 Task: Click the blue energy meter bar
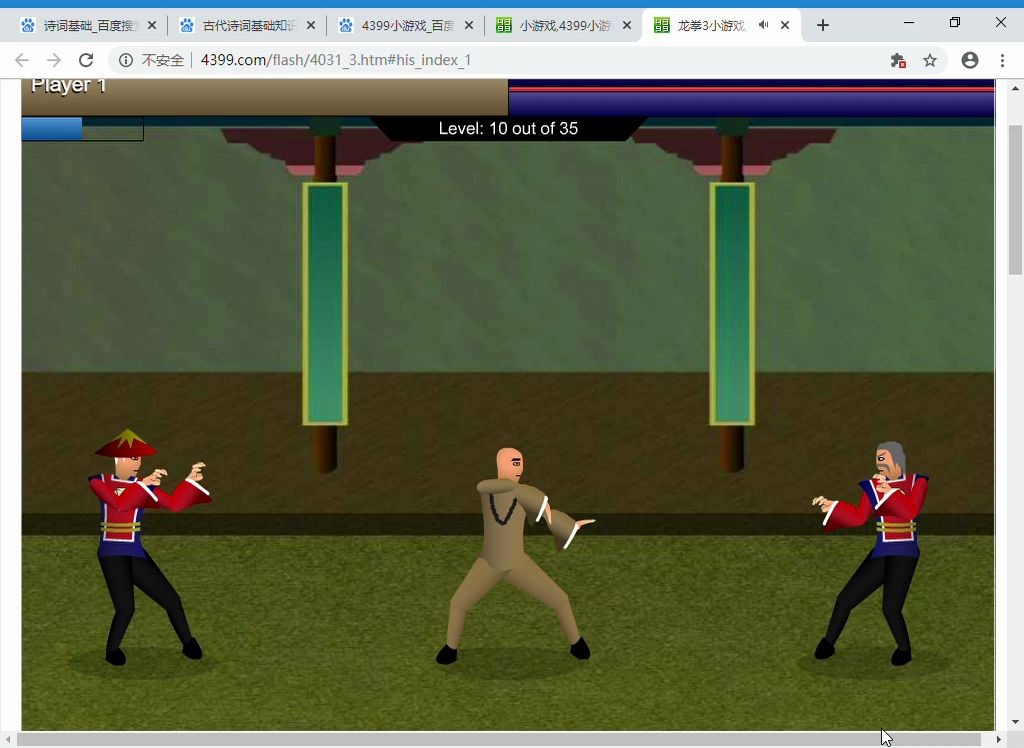pos(82,129)
